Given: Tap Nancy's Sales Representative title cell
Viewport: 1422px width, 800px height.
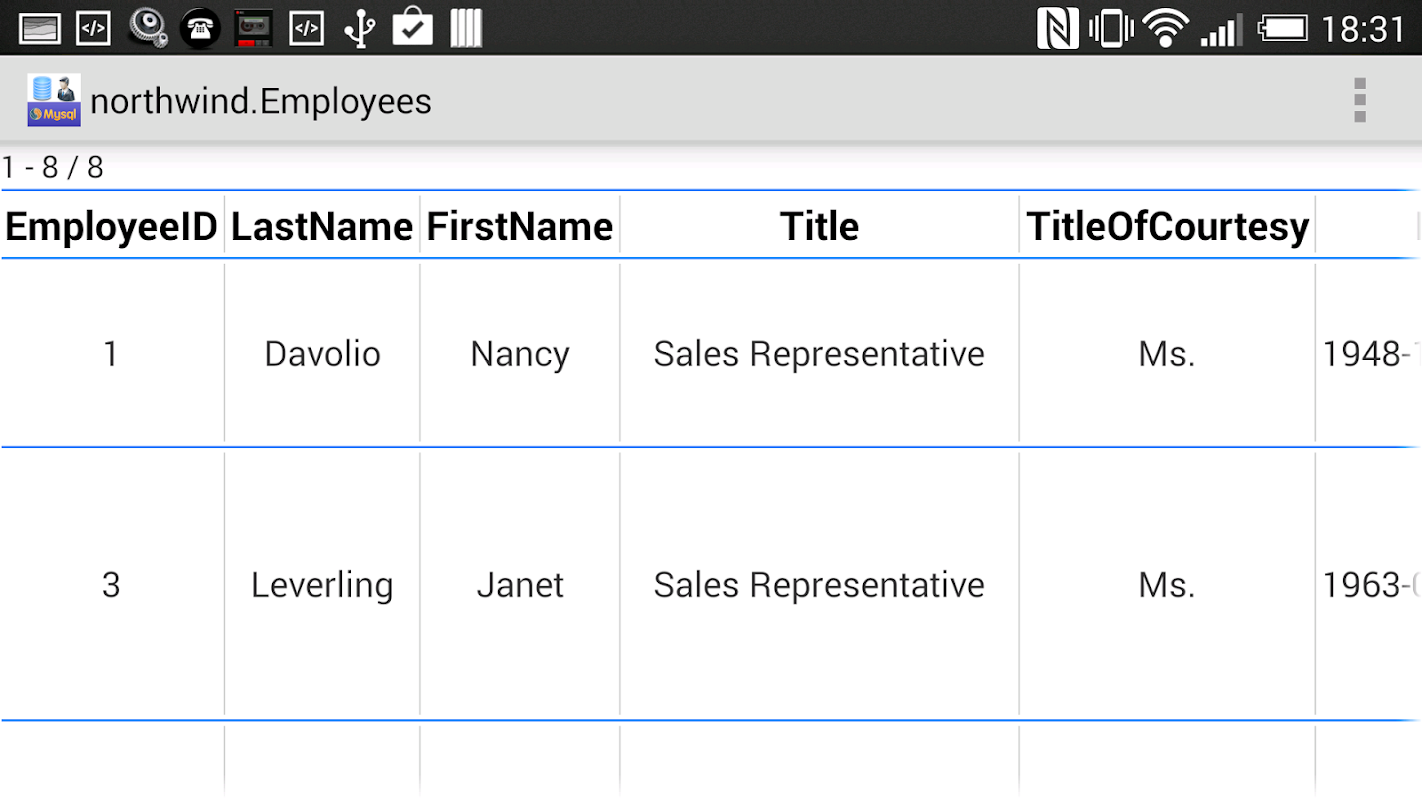Looking at the screenshot, I should coord(819,354).
